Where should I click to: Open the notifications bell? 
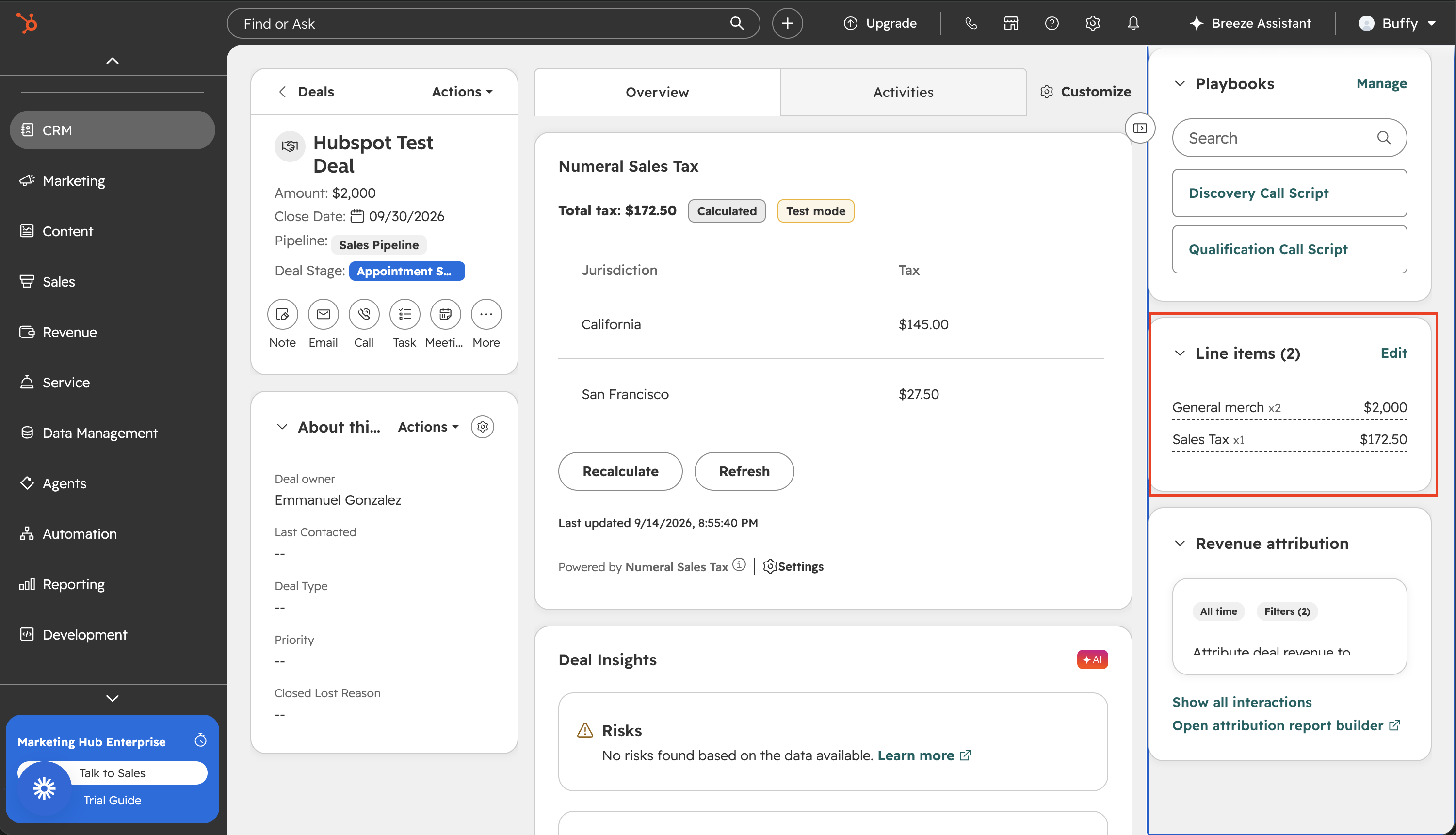1133,23
